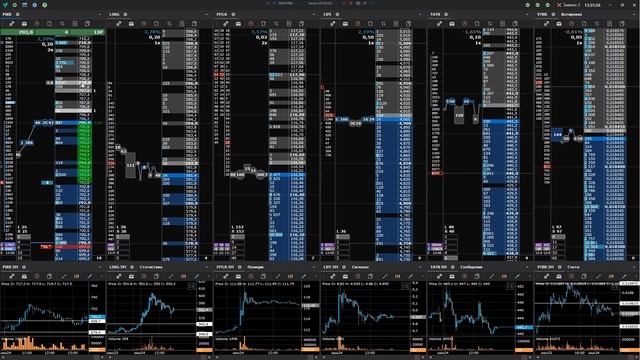Toggle the red clock icon in LIFE order book toolbar

coord(358,24)
